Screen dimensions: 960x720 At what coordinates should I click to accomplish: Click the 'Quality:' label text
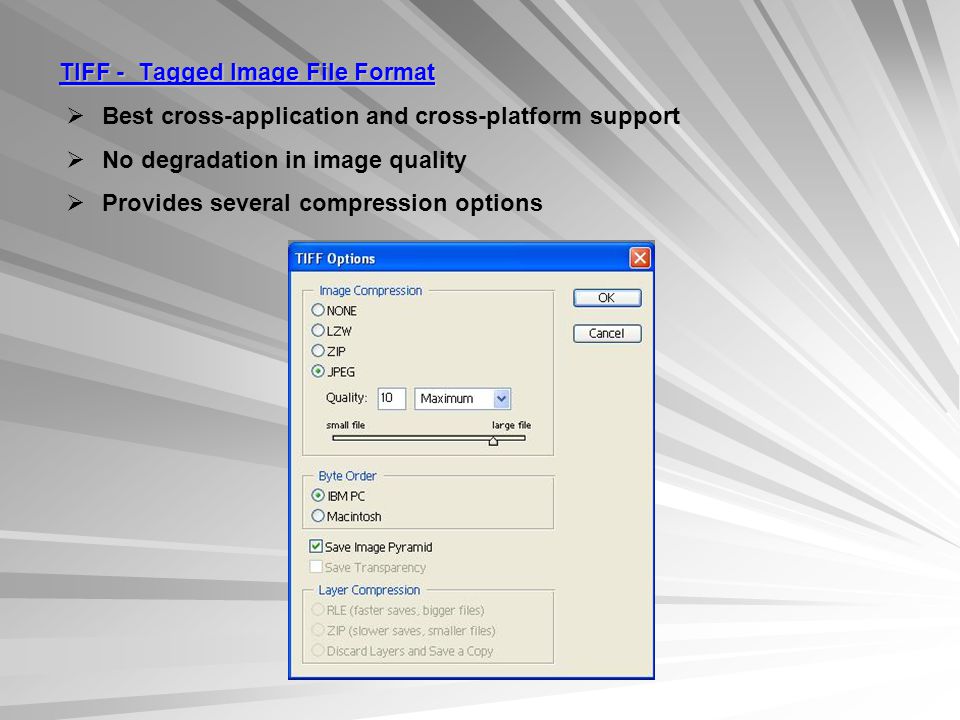(347, 398)
